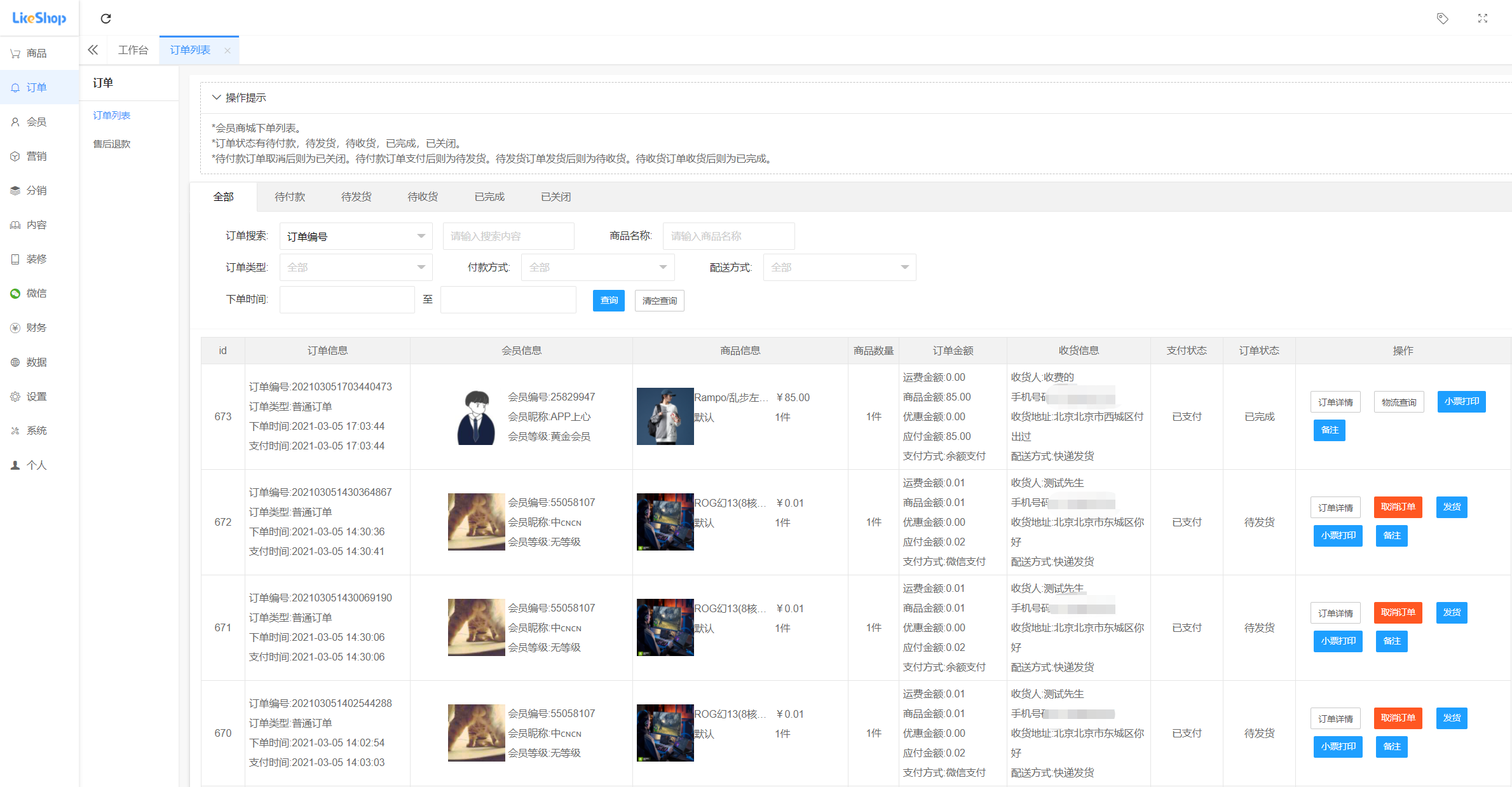The width and height of the screenshot is (1512, 787).
Task: Open 订单编号 search type dropdown
Action: [x=356, y=236]
